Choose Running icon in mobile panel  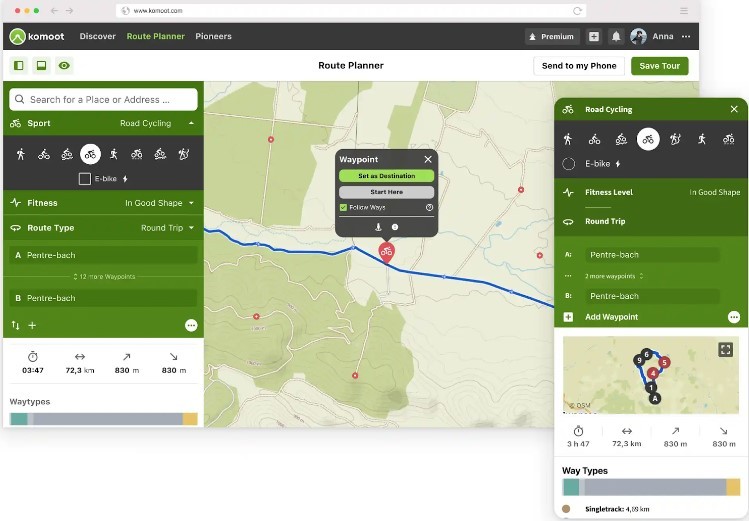coord(702,139)
